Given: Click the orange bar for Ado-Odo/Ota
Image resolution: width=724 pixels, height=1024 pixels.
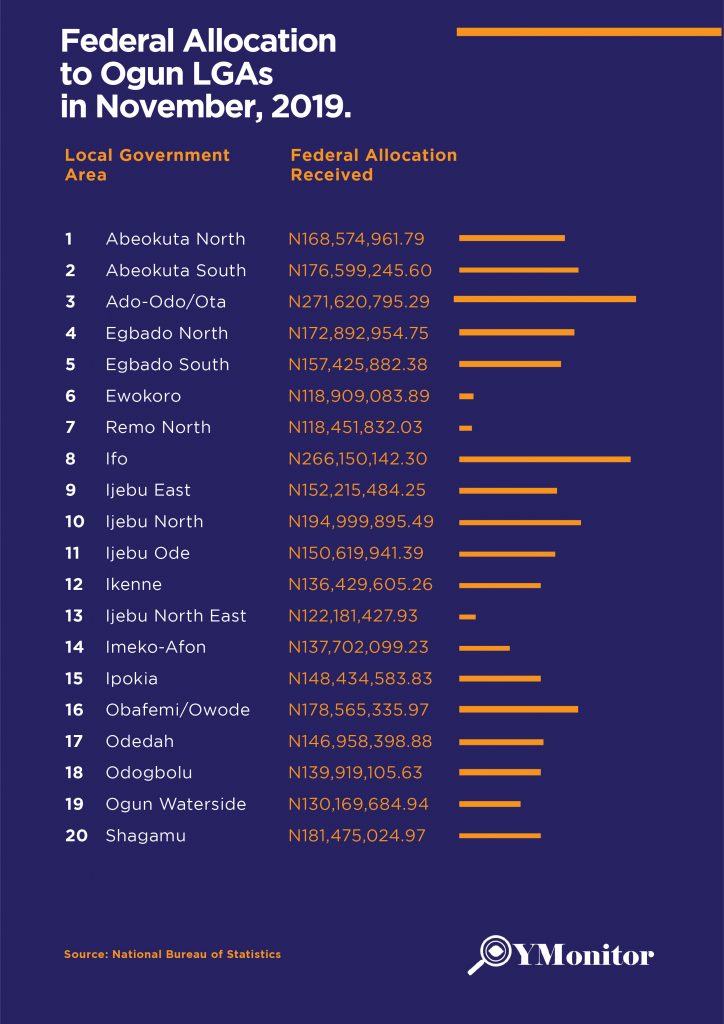Looking at the screenshot, I should (545, 299).
